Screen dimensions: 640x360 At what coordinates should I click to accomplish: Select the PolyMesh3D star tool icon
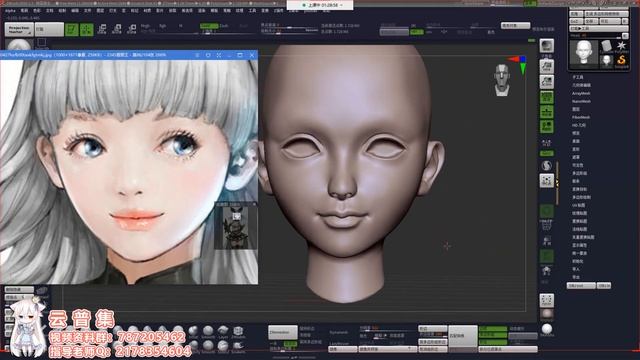(x=622, y=46)
